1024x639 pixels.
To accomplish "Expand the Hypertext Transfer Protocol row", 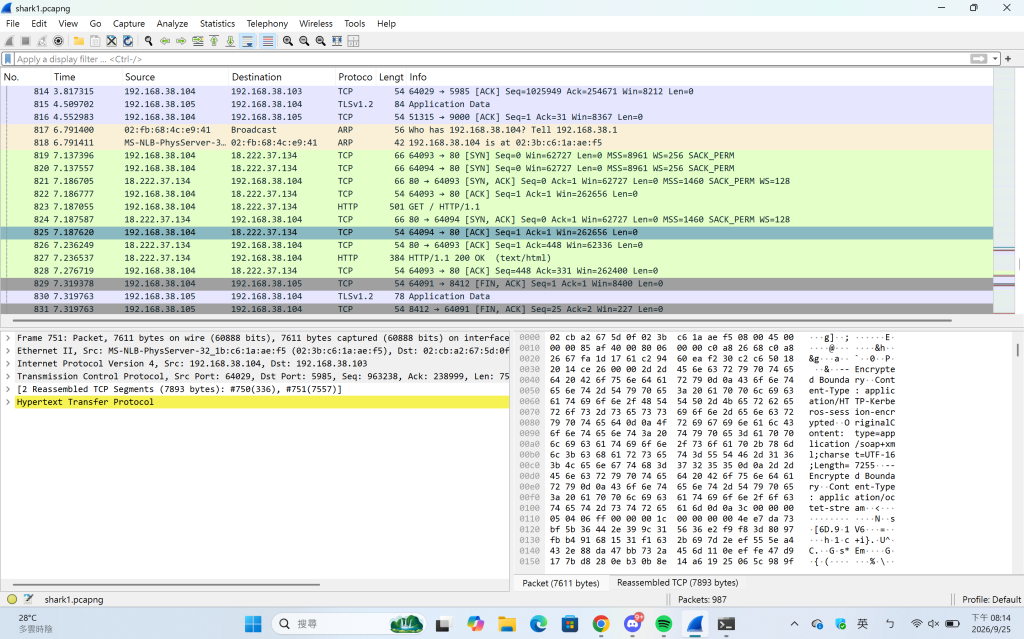I will point(8,402).
